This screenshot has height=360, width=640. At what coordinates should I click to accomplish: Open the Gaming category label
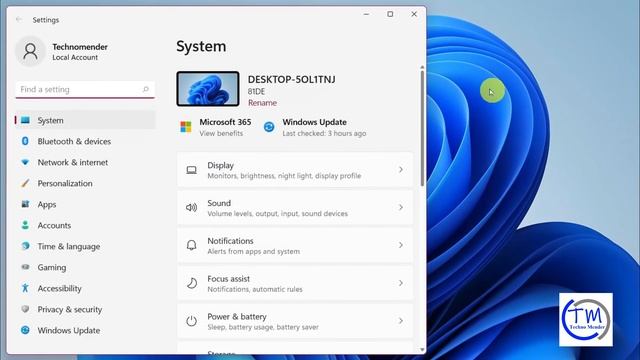(52, 267)
